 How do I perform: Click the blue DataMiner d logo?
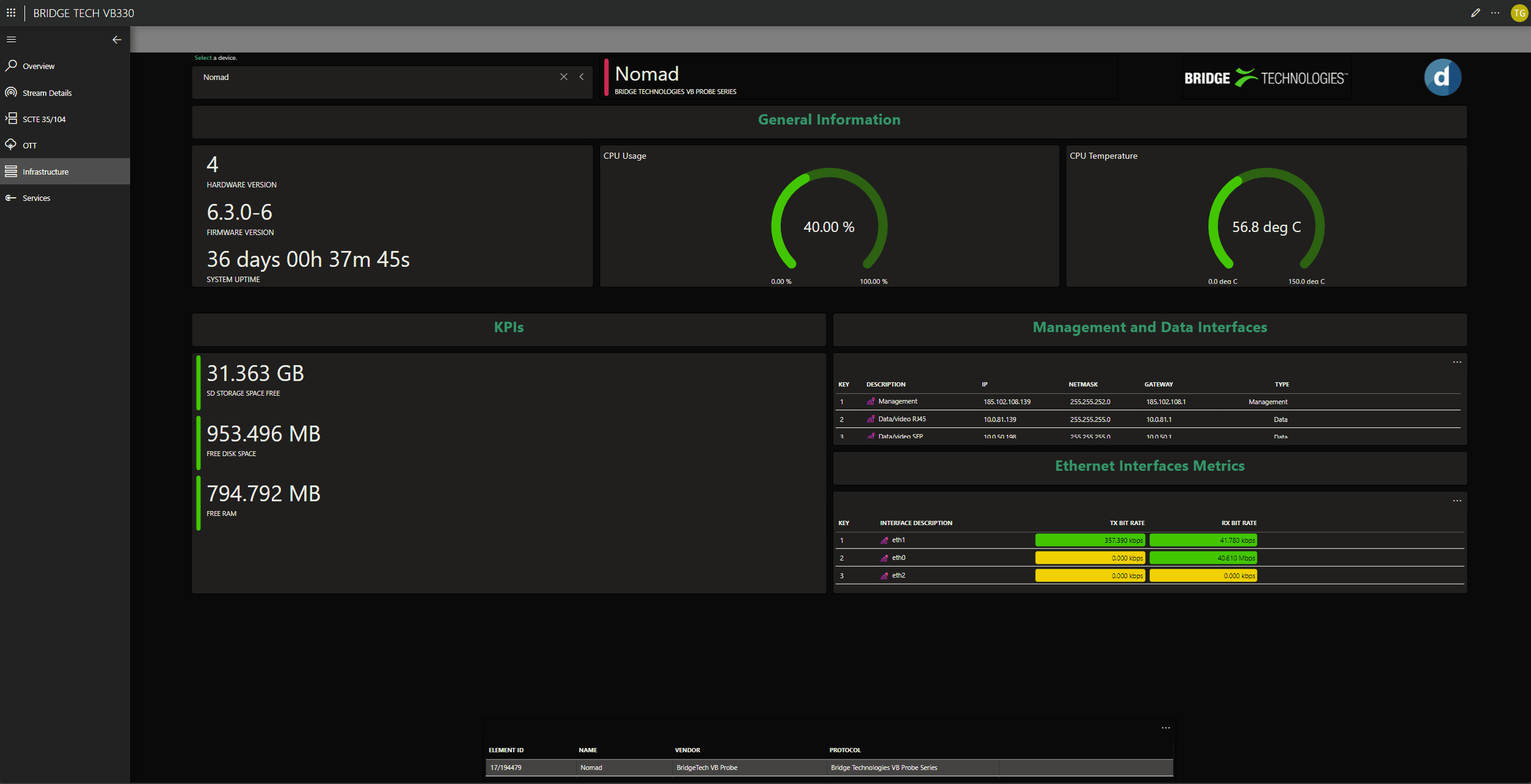pos(1442,78)
